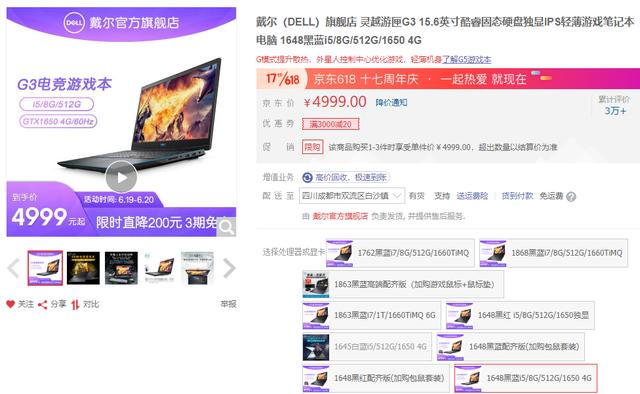The height and width of the screenshot is (394, 640).
Task: Select variant 1863黑蓝i7/1T/1660TiMQ 6G
Action: click(x=372, y=315)
